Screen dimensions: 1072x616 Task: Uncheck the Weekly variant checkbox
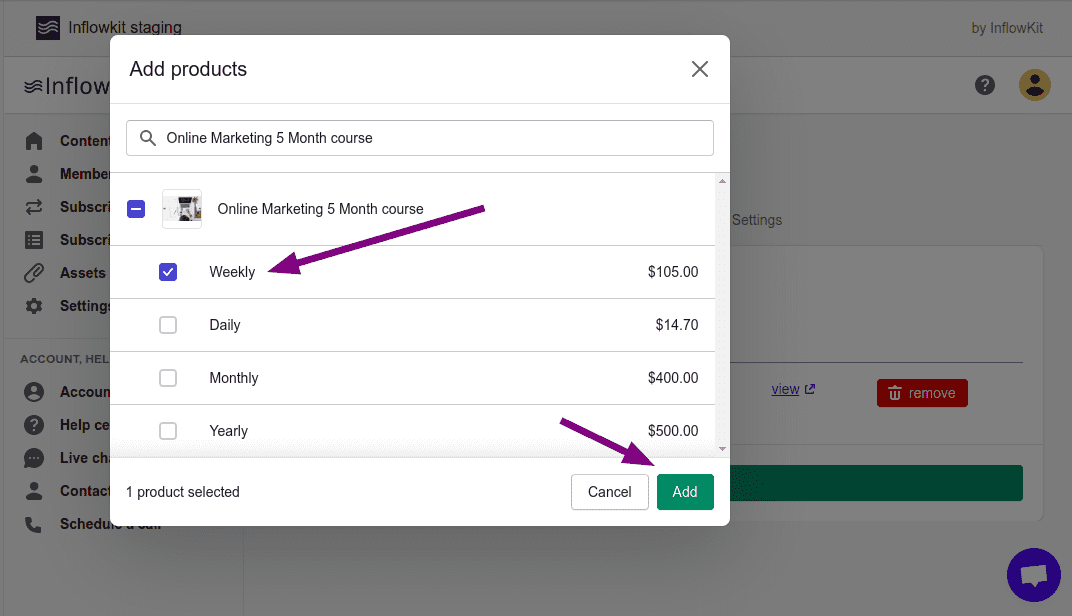(x=168, y=272)
